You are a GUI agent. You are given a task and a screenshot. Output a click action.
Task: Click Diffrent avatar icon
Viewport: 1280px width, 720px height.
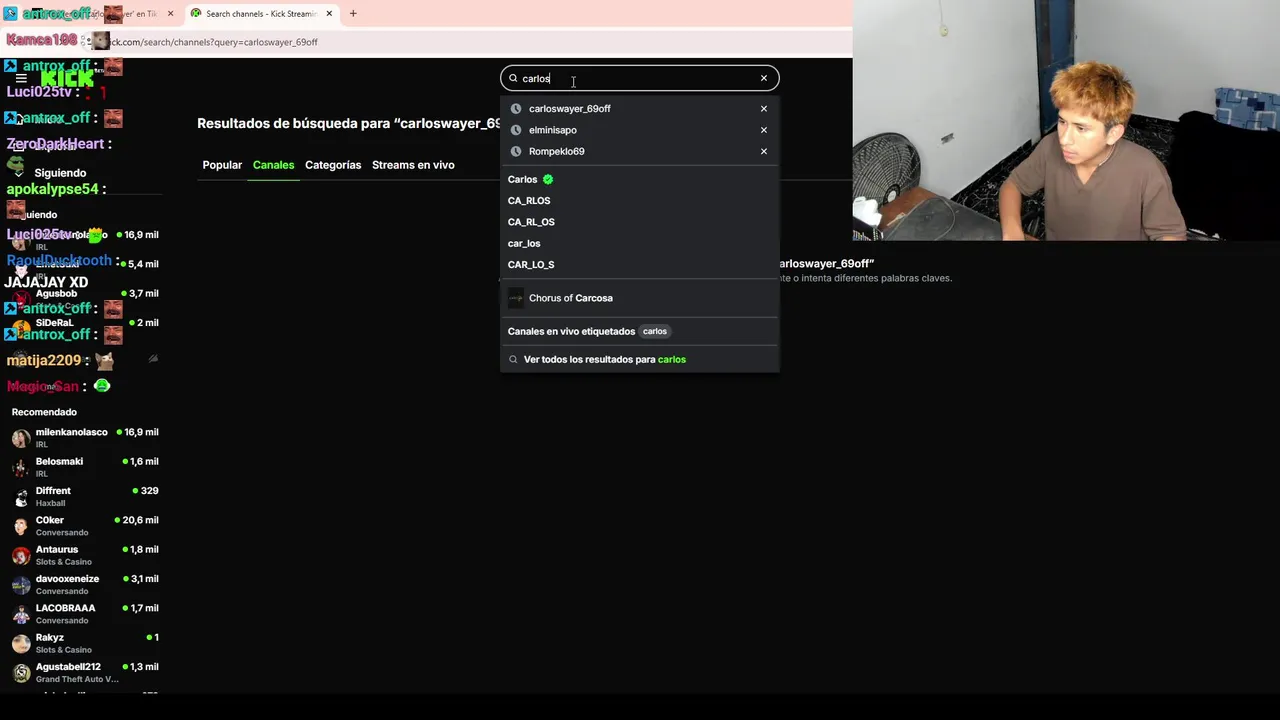coord(21,497)
